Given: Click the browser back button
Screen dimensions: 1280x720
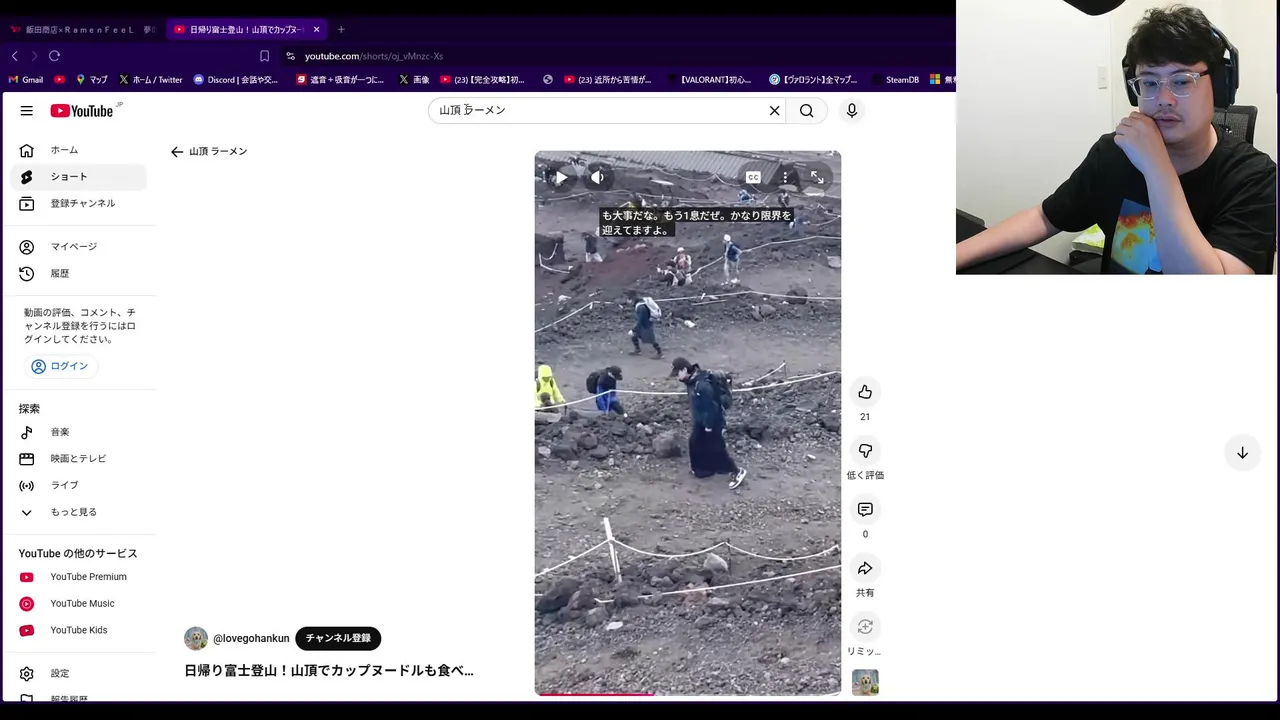Looking at the screenshot, I should coord(14,56).
